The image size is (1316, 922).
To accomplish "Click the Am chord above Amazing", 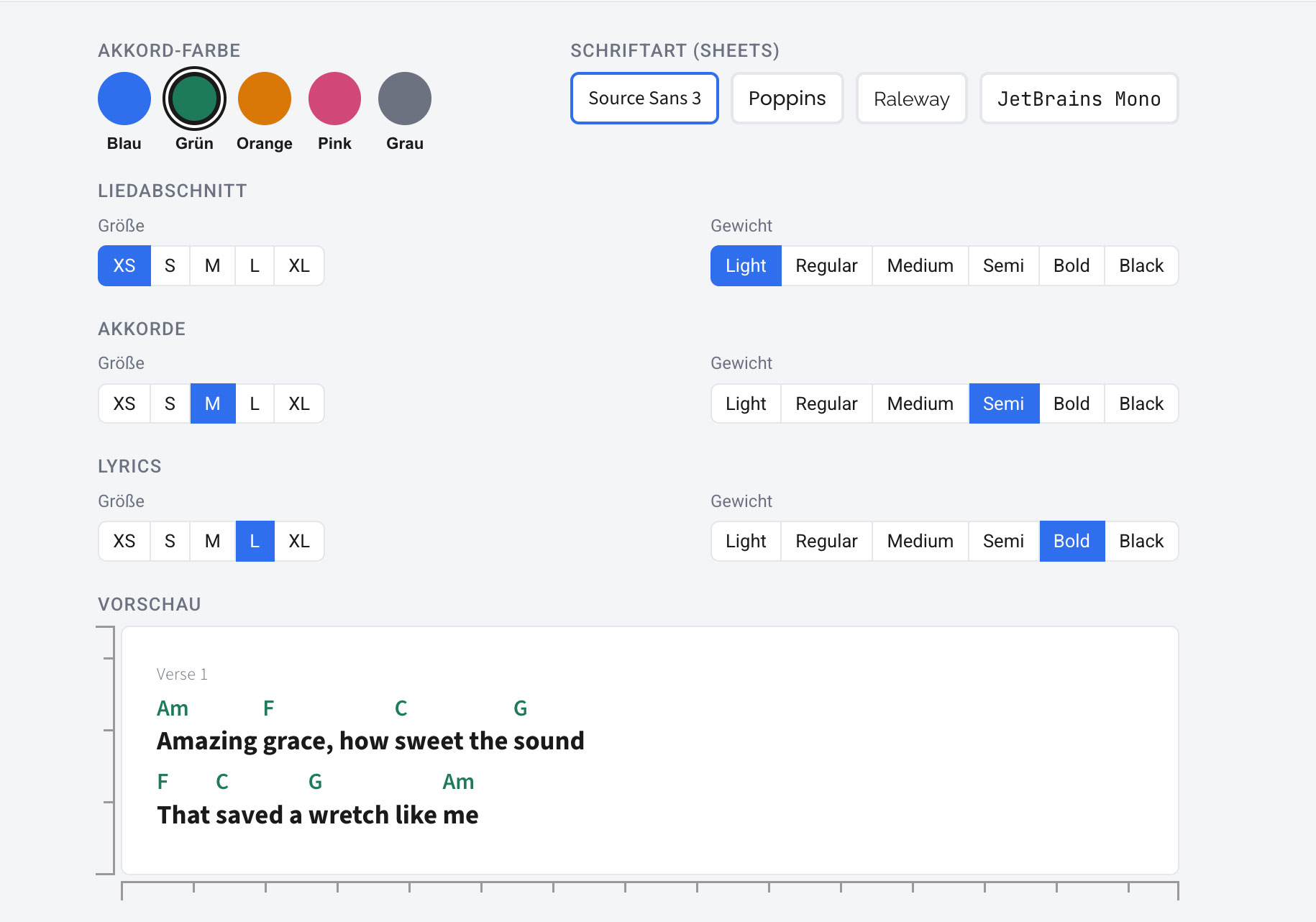I will [x=173, y=708].
